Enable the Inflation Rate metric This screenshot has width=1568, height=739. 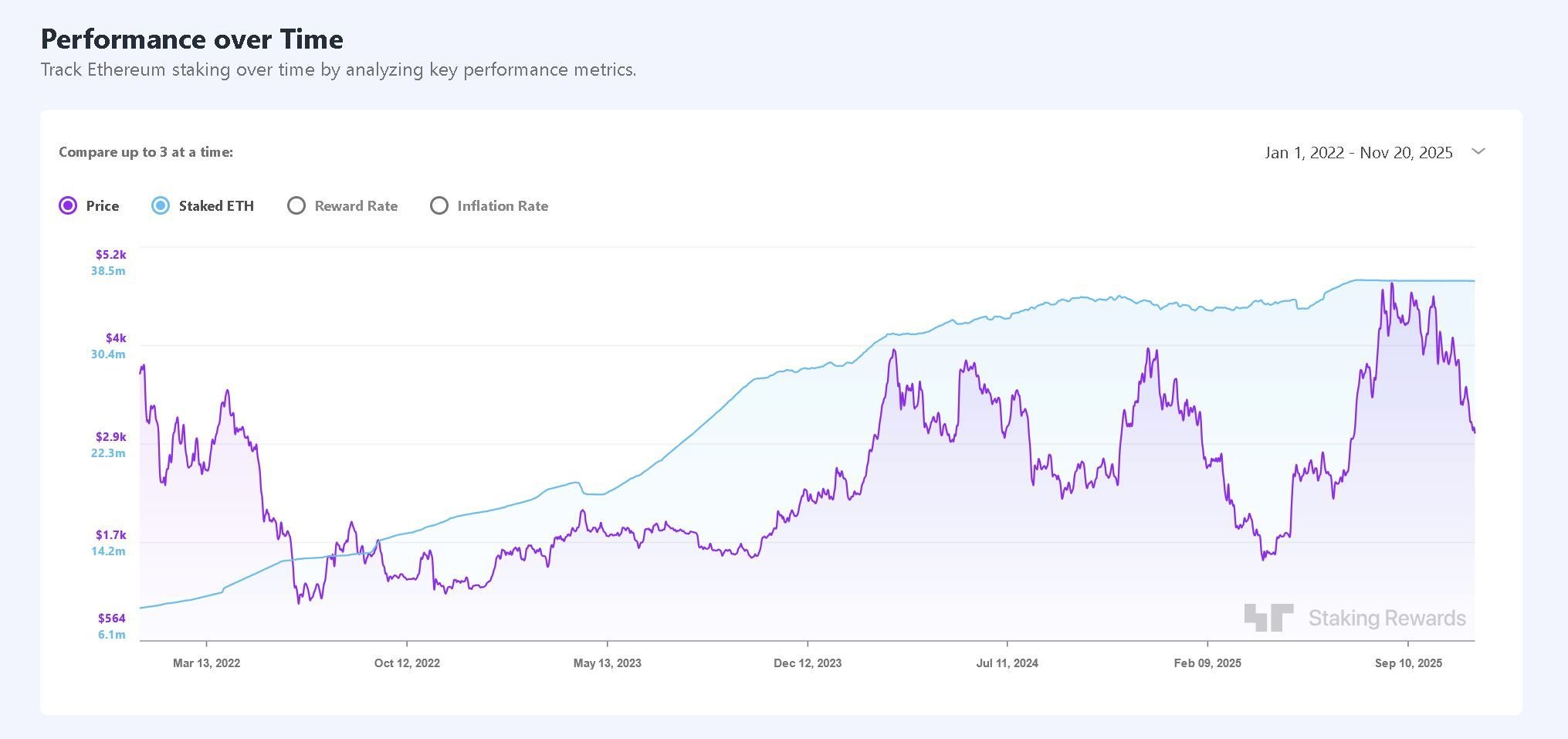(x=439, y=205)
